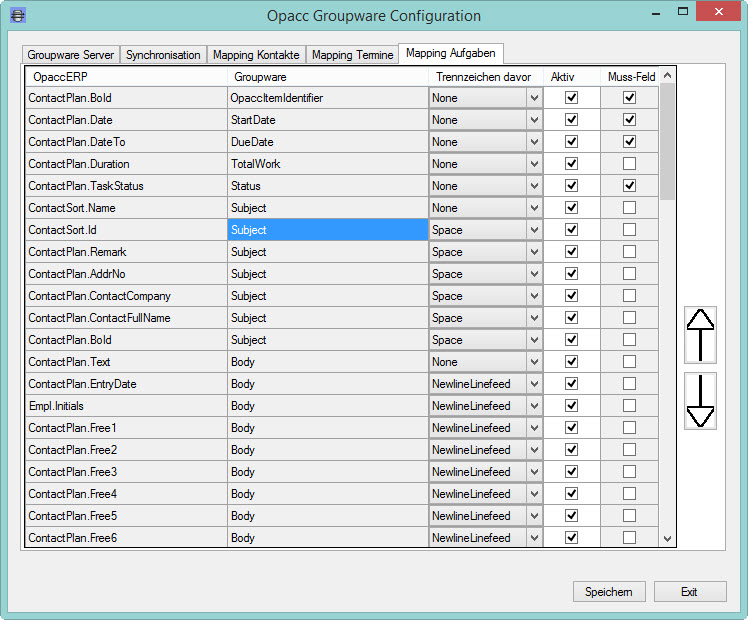The height and width of the screenshot is (620, 748).
Task: Select the ContactPlan.Free1 cell
Action: coord(126,428)
